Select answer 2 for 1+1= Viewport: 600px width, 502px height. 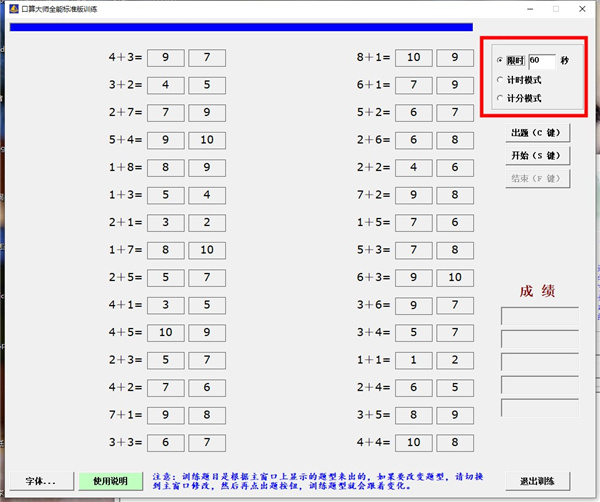(455, 361)
